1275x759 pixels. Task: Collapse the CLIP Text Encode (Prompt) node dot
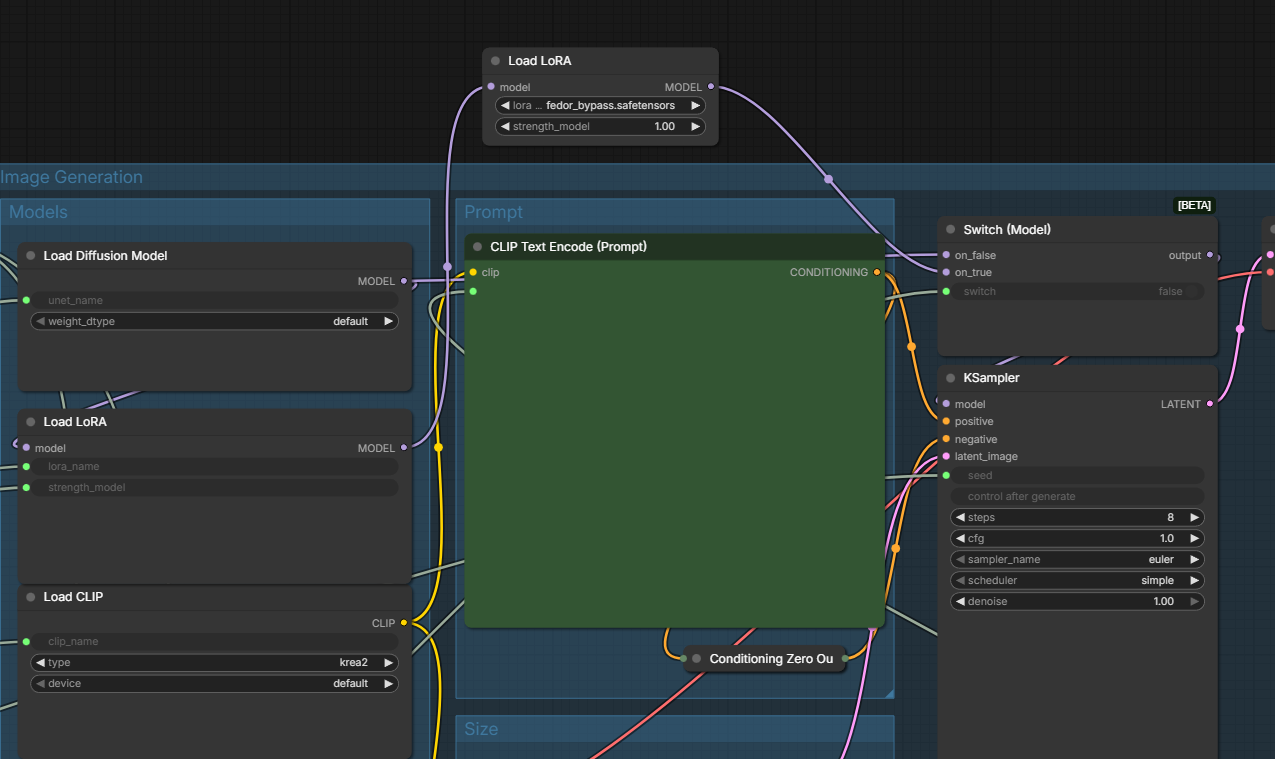478,247
